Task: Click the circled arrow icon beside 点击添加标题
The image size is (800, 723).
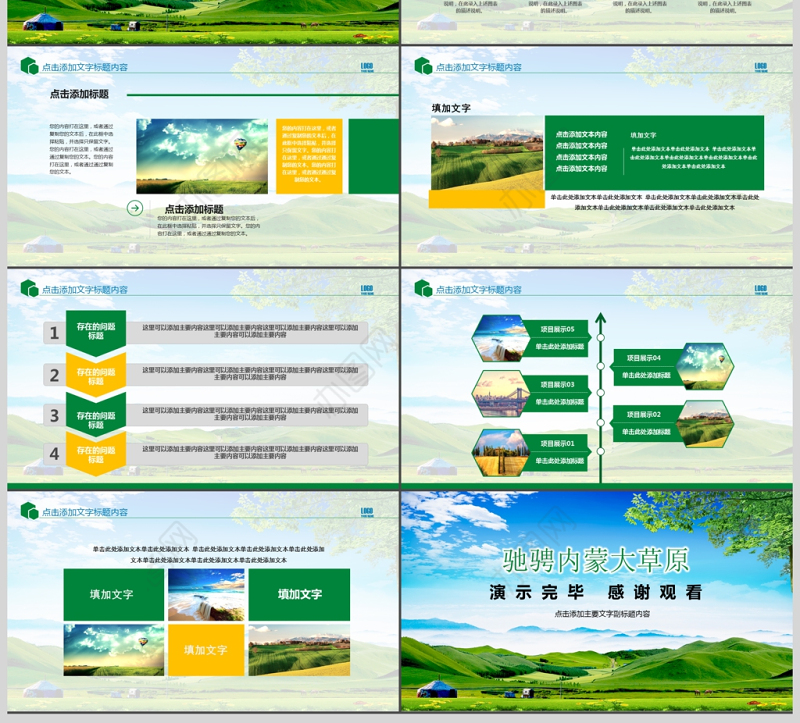Action: tap(135, 208)
